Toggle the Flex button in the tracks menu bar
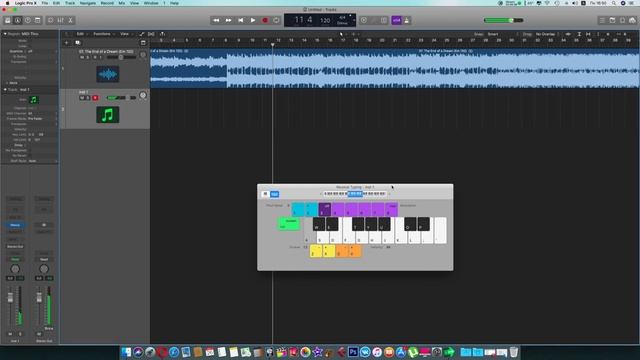Screen dimensions: 640x360 pos(151,34)
